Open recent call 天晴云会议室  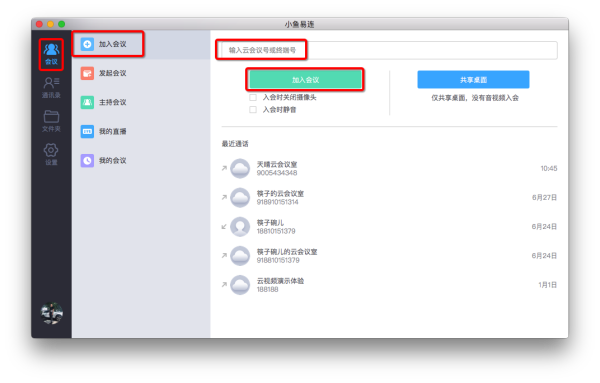tap(389, 168)
